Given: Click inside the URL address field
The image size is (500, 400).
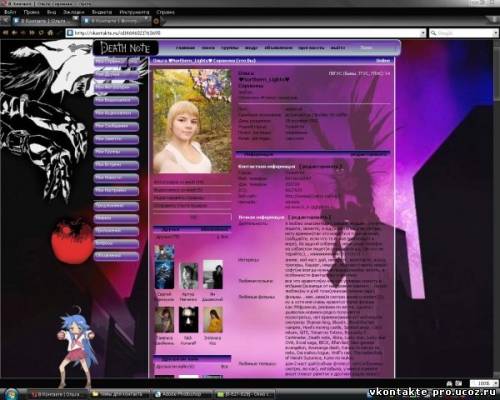Looking at the screenshot, I should 243,33.
